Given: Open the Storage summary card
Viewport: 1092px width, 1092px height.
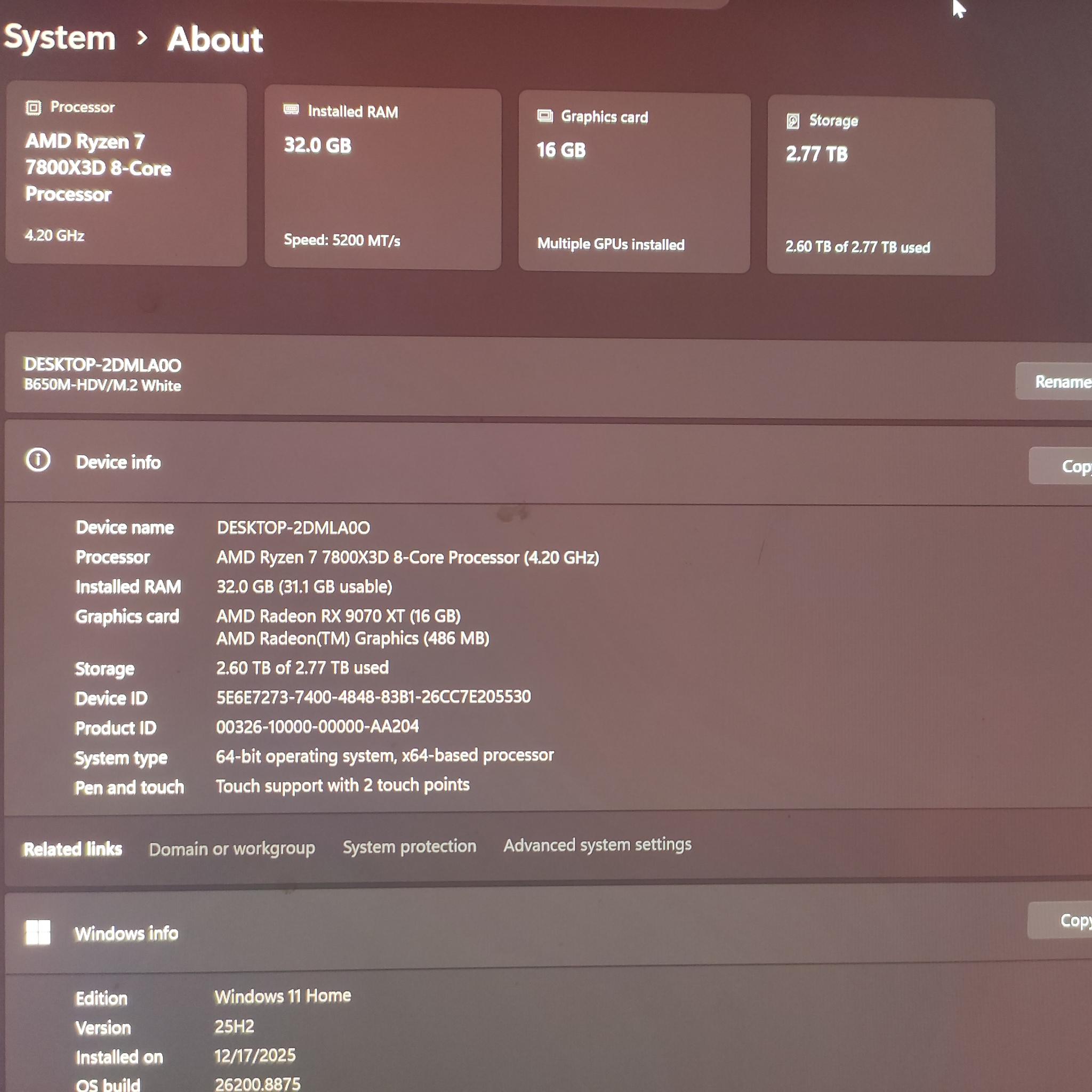Looking at the screenshot, I should click(x=881, y=187).
